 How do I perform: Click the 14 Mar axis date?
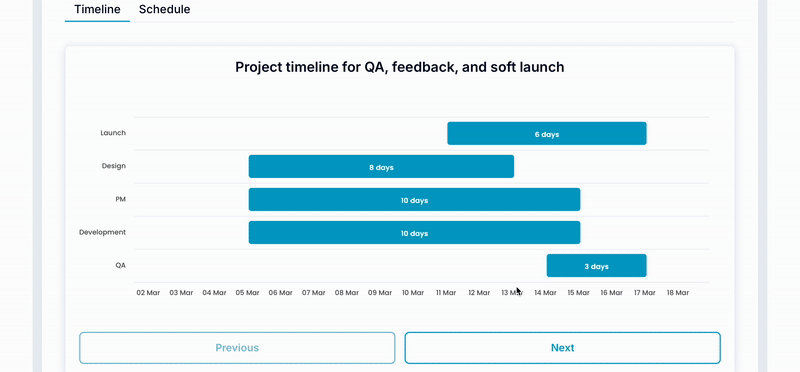click(545, 293)
